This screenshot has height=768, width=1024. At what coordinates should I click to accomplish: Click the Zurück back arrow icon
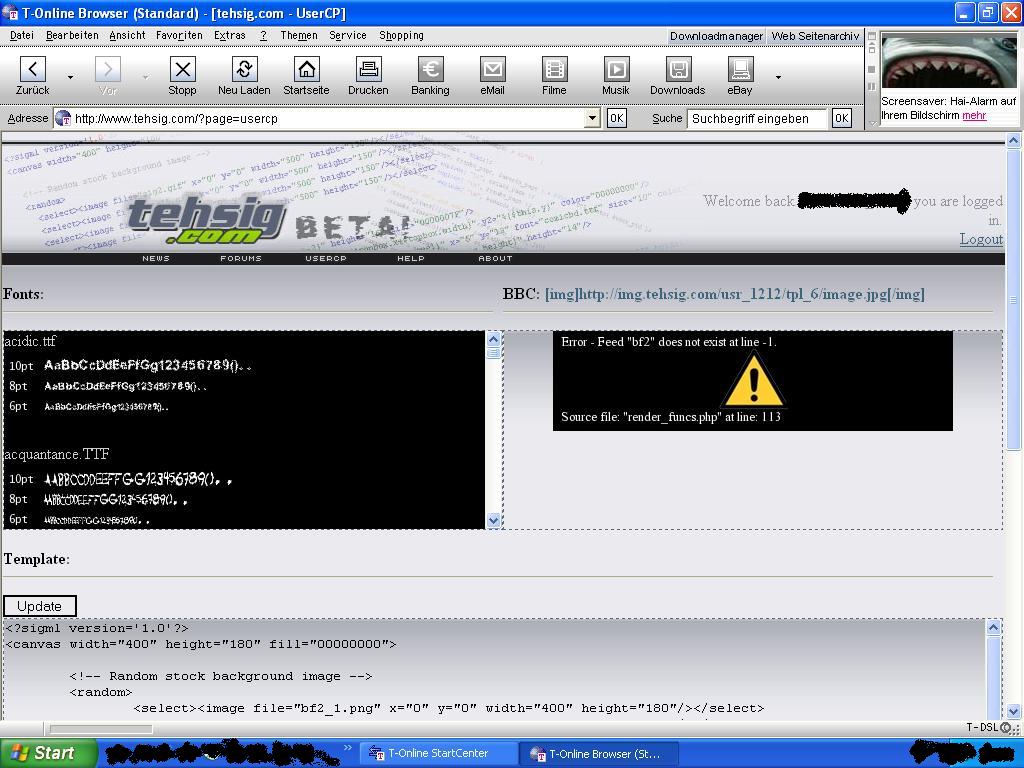(x=33, y=69)
